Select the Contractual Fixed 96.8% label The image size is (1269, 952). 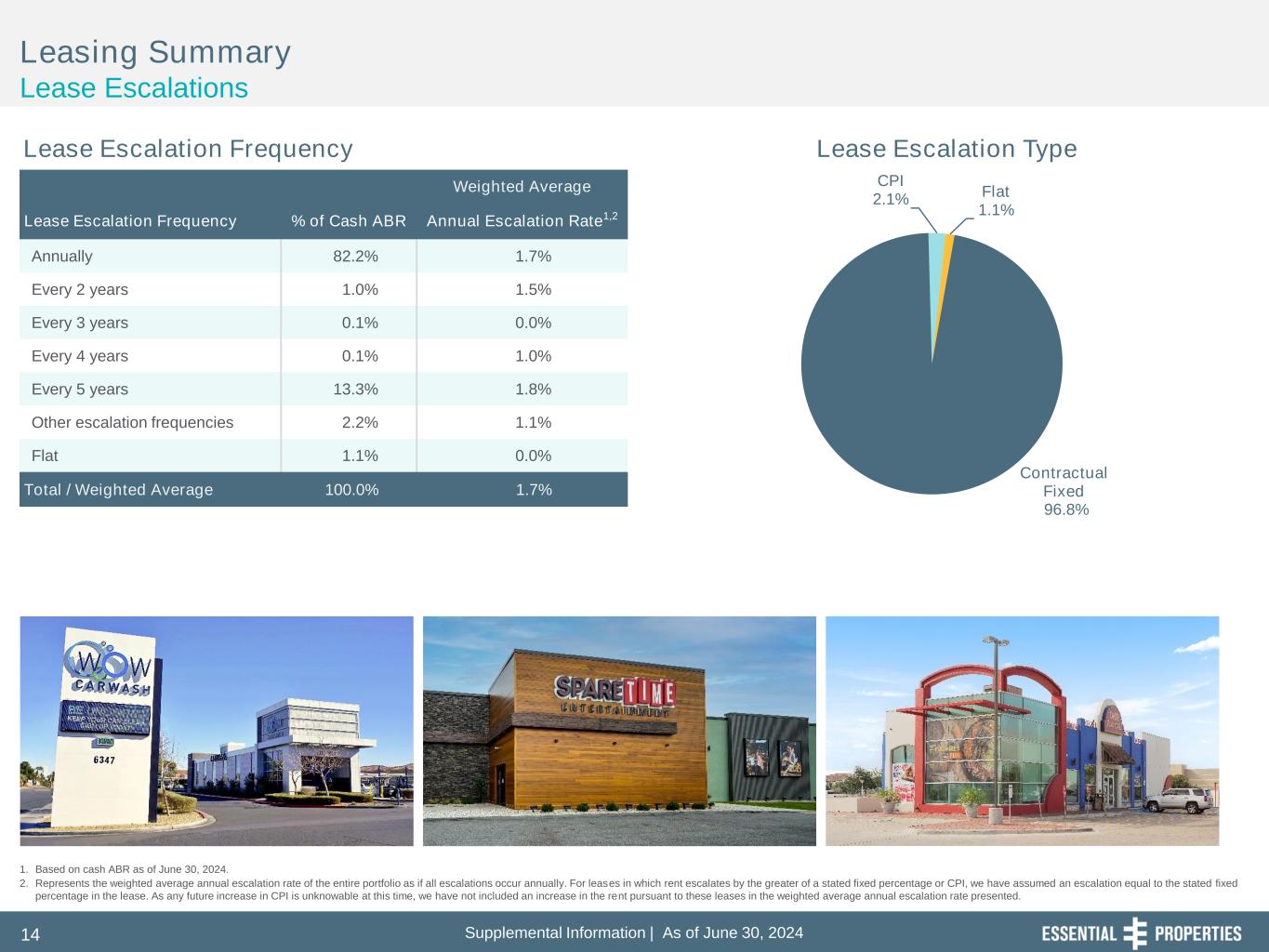(1064, 491)
